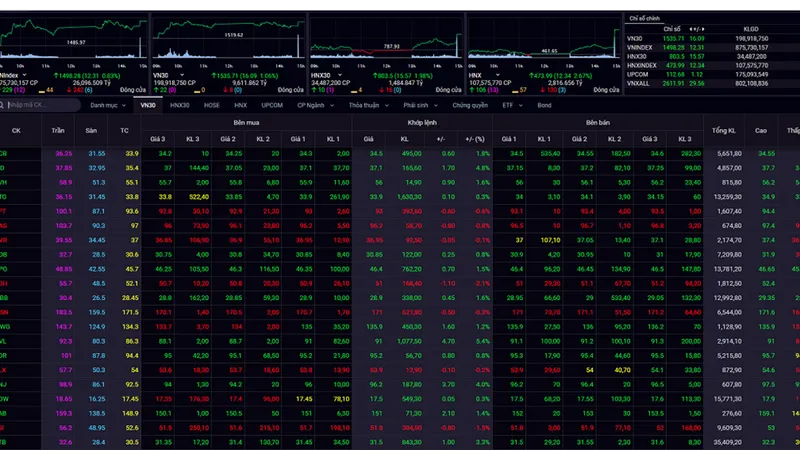
Task: Click the Tổng KL column header
Action: coord(723,131)
